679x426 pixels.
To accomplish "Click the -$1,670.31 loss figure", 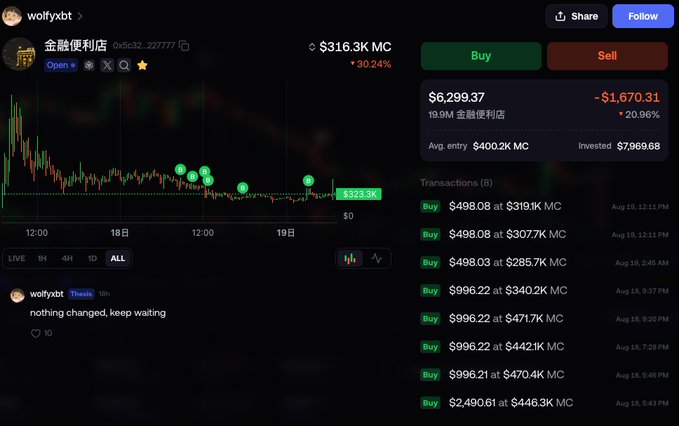I will [627, 97].
